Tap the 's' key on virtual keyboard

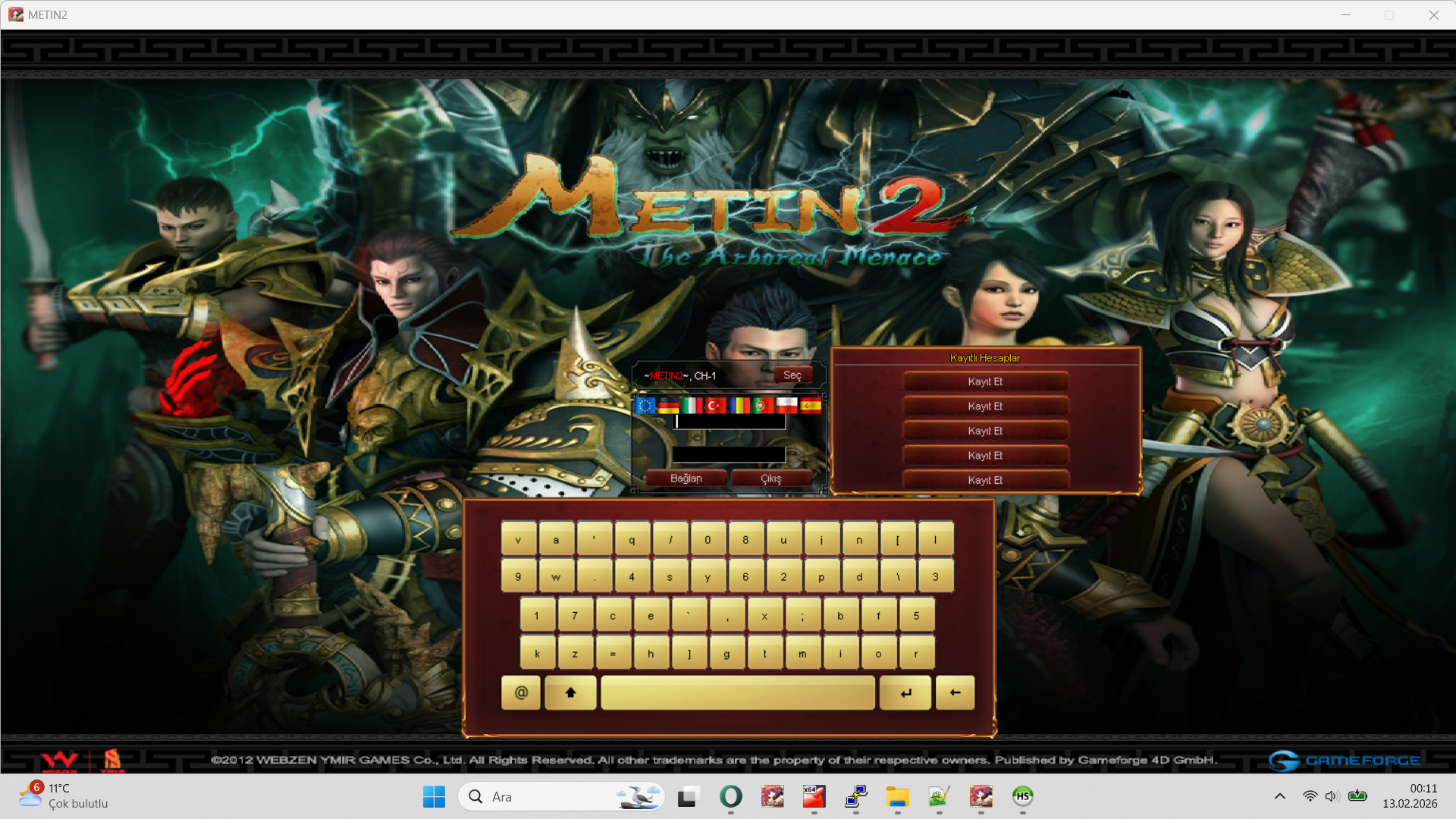[x=670, y=576]
